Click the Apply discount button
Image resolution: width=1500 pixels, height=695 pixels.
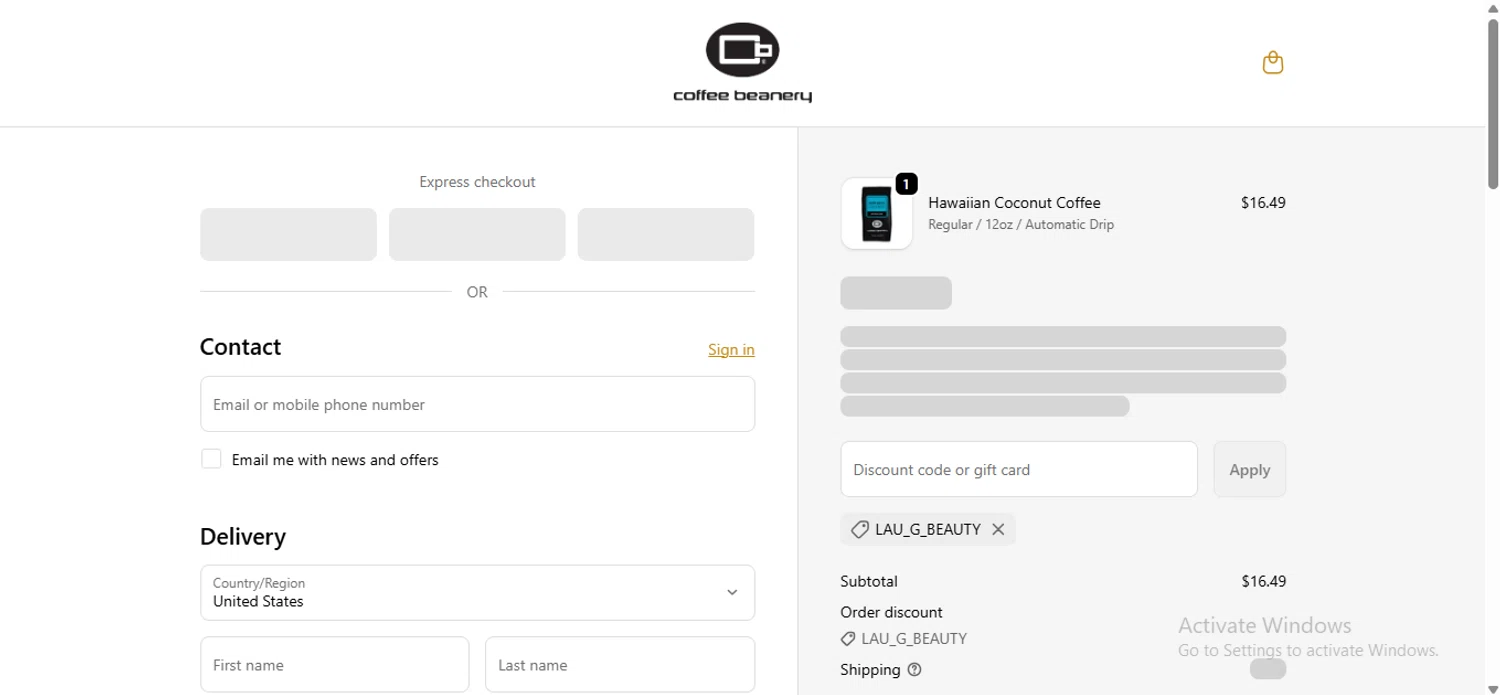pos(1249,470)
